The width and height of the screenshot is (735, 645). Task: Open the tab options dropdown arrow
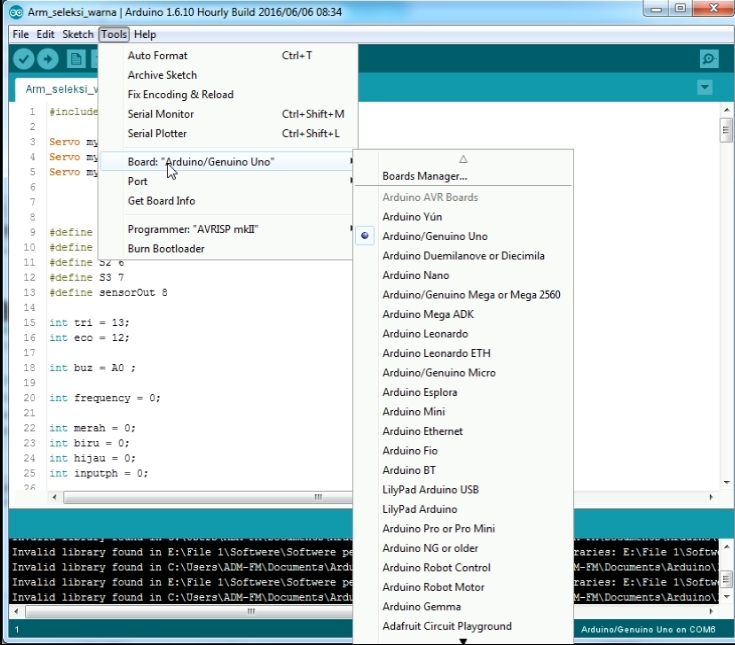(x=705, y=87)
